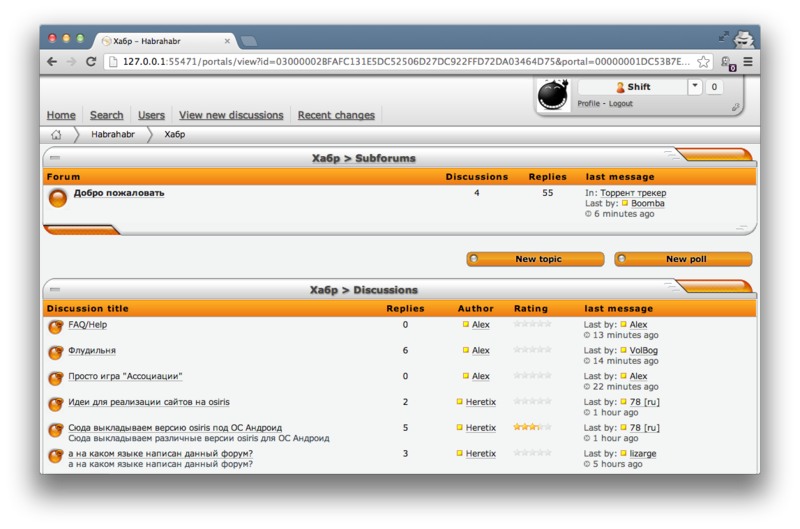This screenshot has width=800, height=529.
Task: Click the topic icon beside Флудильня
Action: click(x=56, y=352)
